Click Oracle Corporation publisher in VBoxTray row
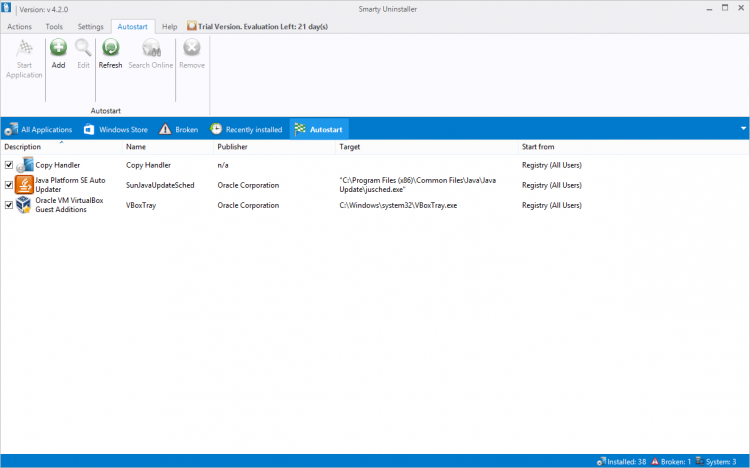The image size is (750, 468). (x=248, y=205)
